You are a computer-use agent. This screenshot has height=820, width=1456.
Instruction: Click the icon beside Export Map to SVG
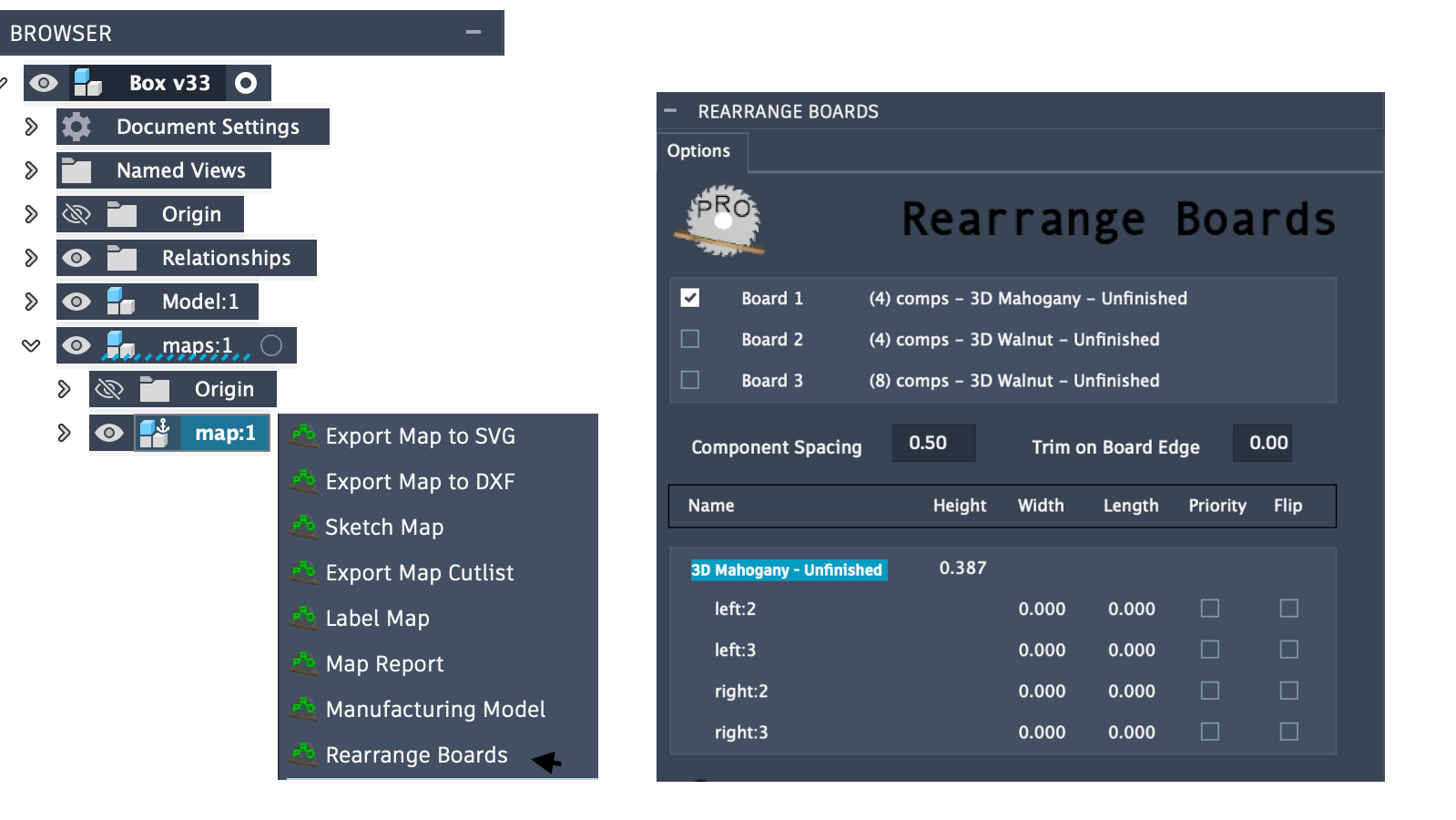pos(303,436)
